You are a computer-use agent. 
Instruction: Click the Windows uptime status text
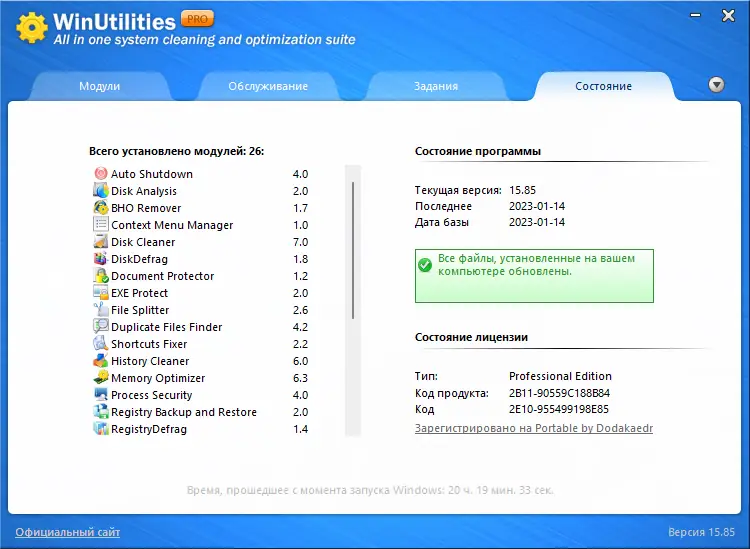370,490
